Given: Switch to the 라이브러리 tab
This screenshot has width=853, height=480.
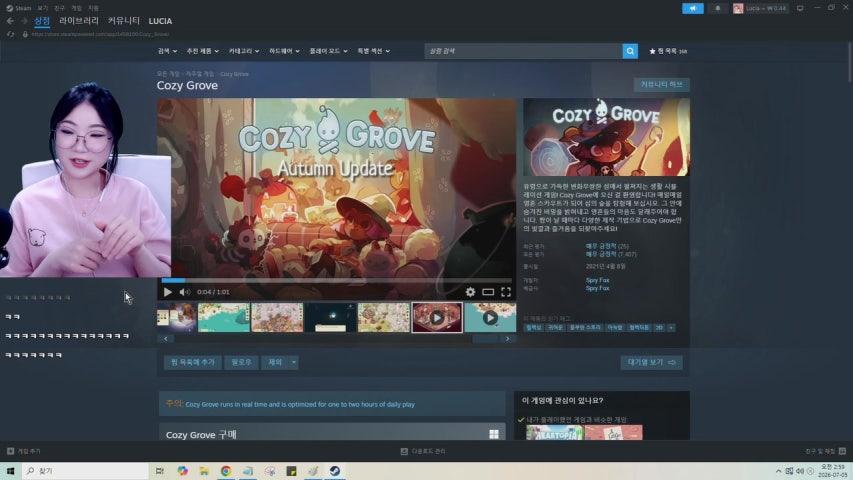Looking at the screenshot, I should (79, 21).
